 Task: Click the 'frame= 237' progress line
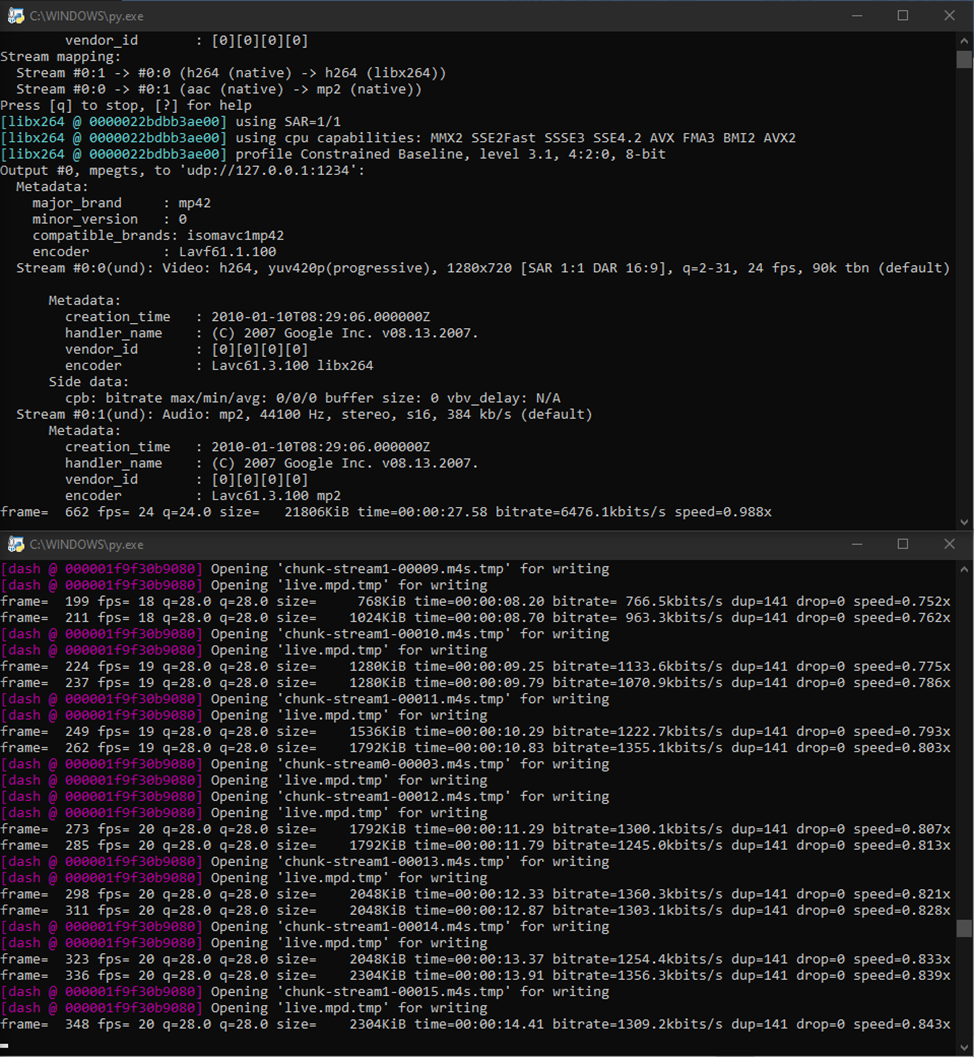475,682
